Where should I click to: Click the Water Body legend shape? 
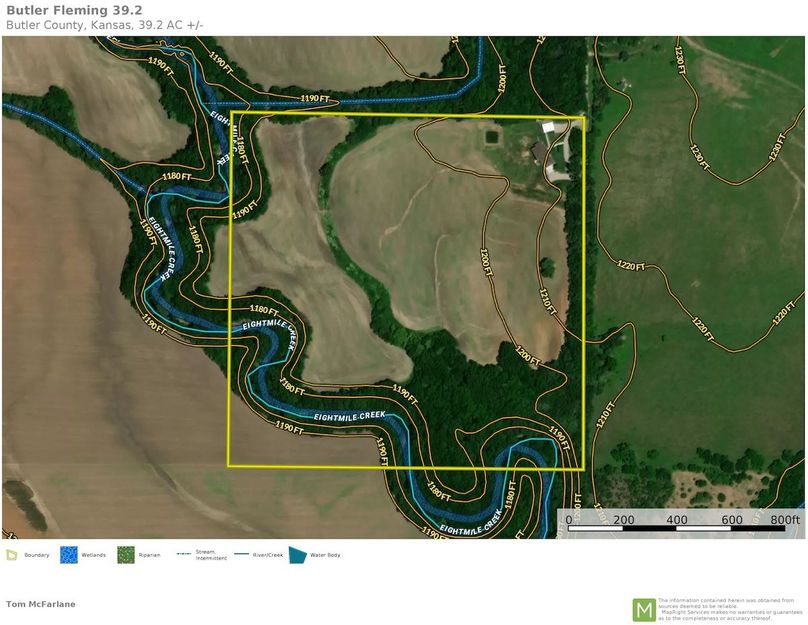click(x=297, y=554)
